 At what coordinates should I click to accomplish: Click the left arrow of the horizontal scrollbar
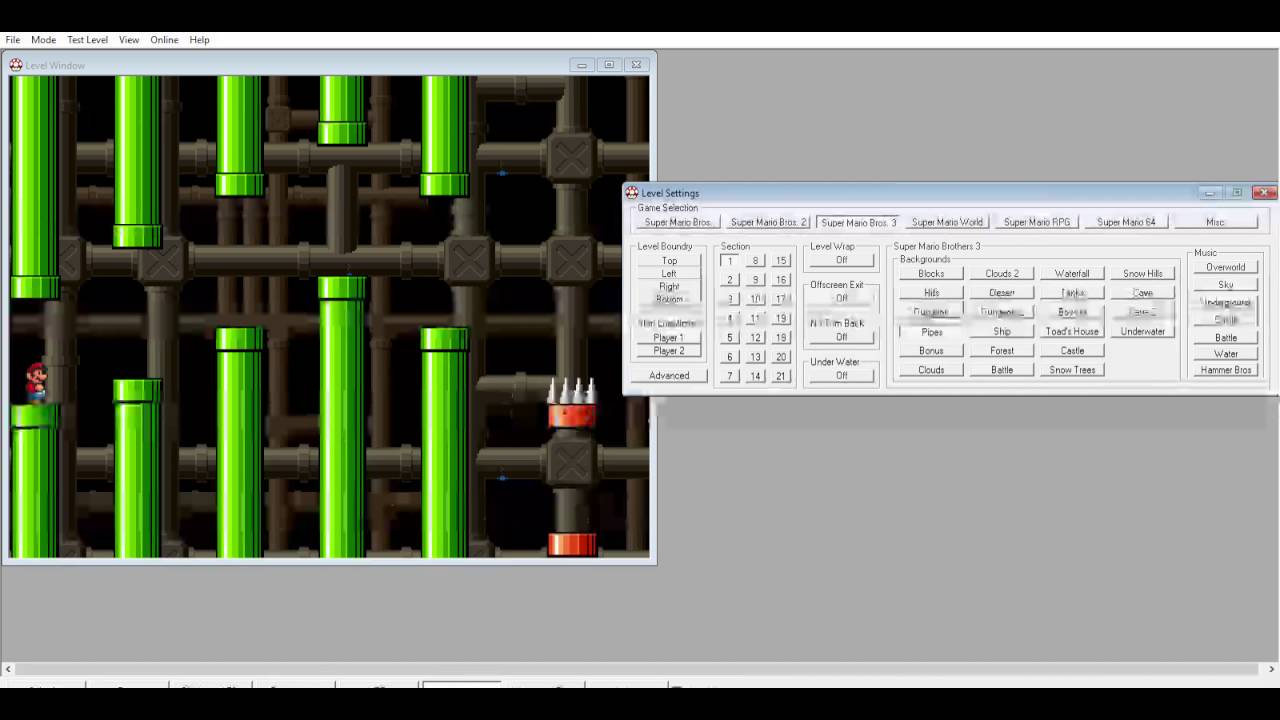(x=8, y=669)
